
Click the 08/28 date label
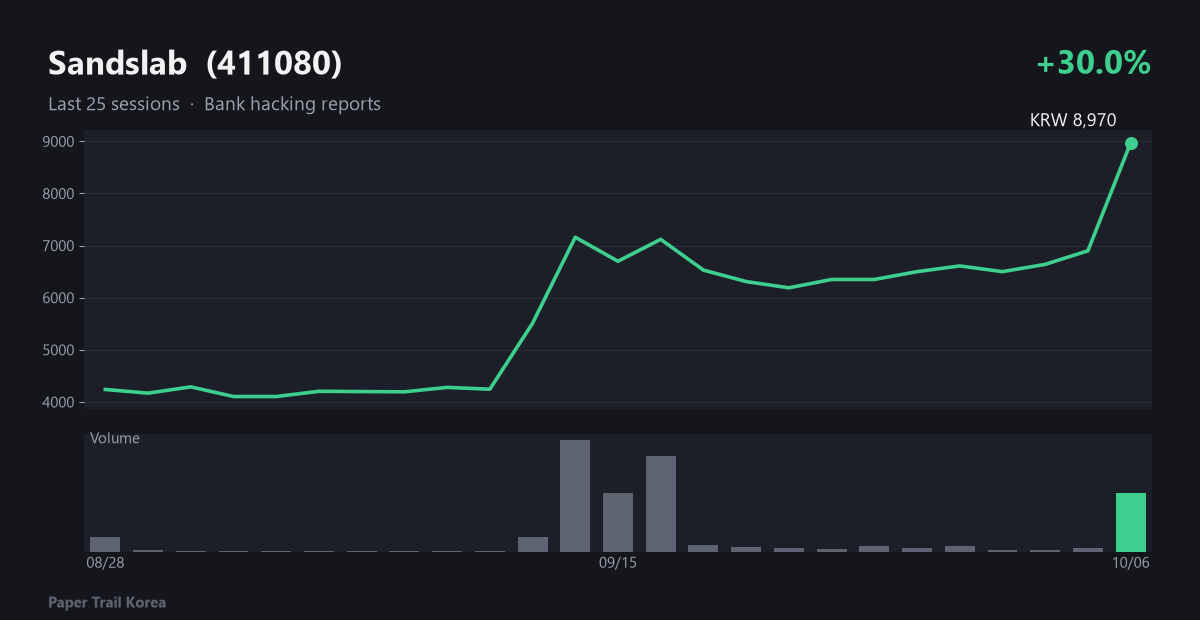tap(105, 563)
